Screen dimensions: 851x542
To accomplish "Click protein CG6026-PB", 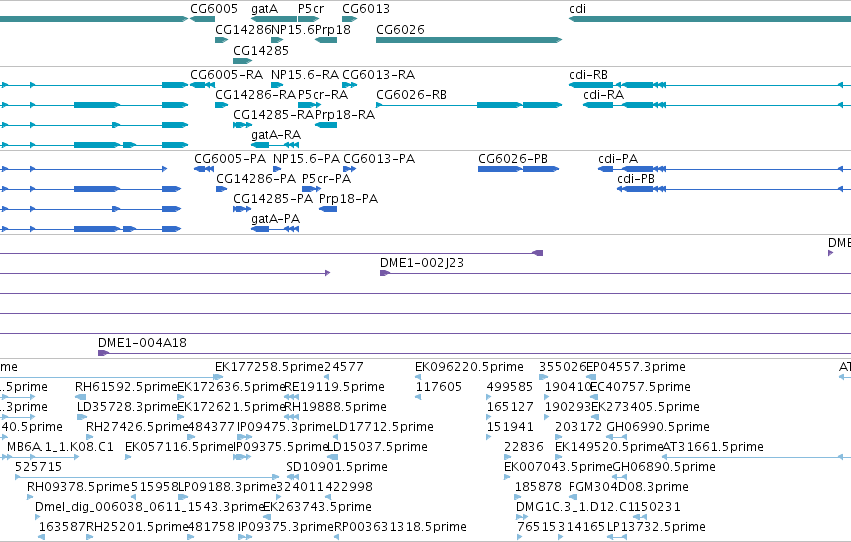I will pyautogui.click(x=513, y=158).
